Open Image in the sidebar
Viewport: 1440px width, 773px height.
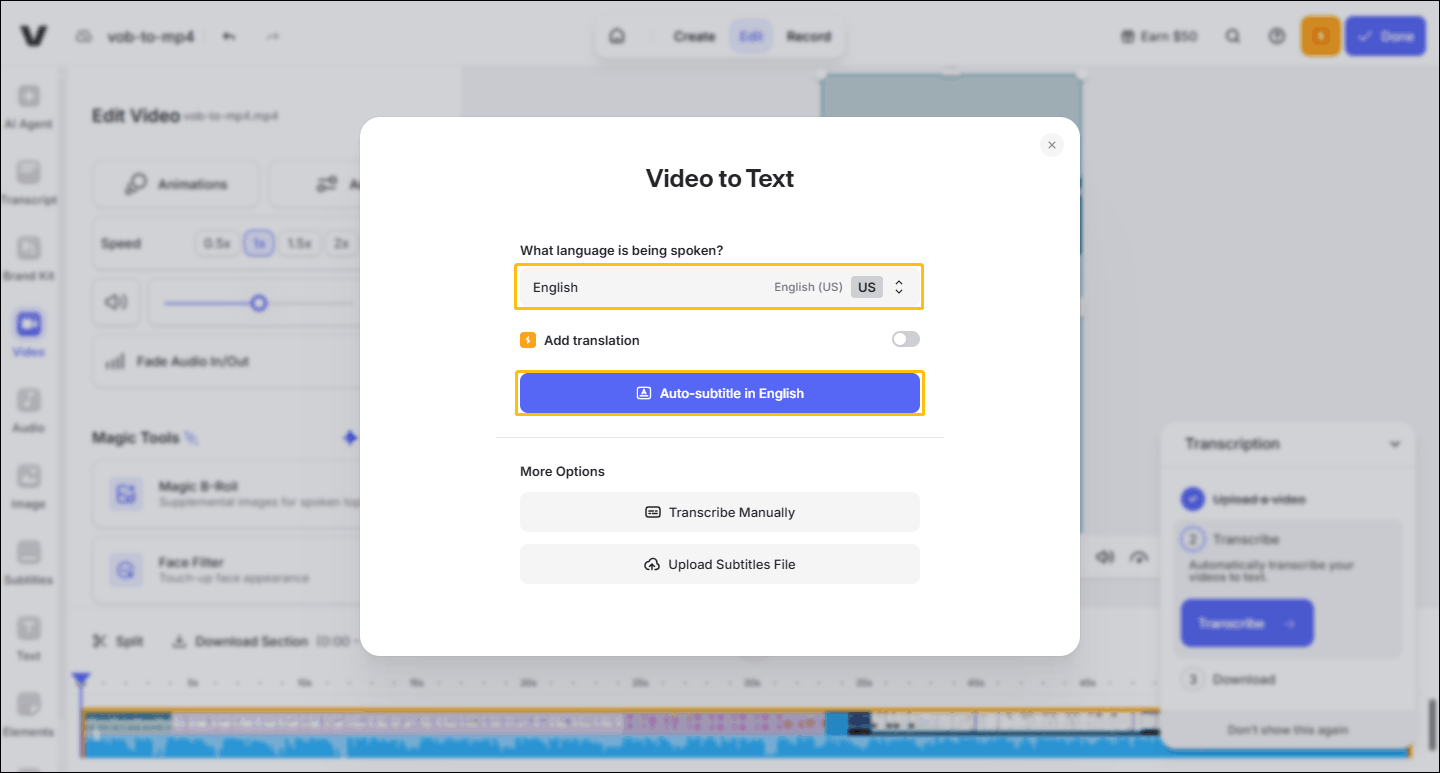29,487
